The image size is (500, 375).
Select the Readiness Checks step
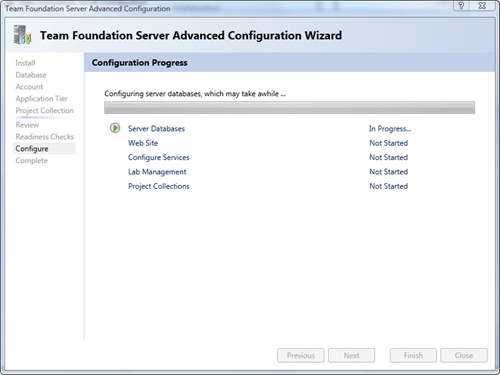(x=45, y=137)
